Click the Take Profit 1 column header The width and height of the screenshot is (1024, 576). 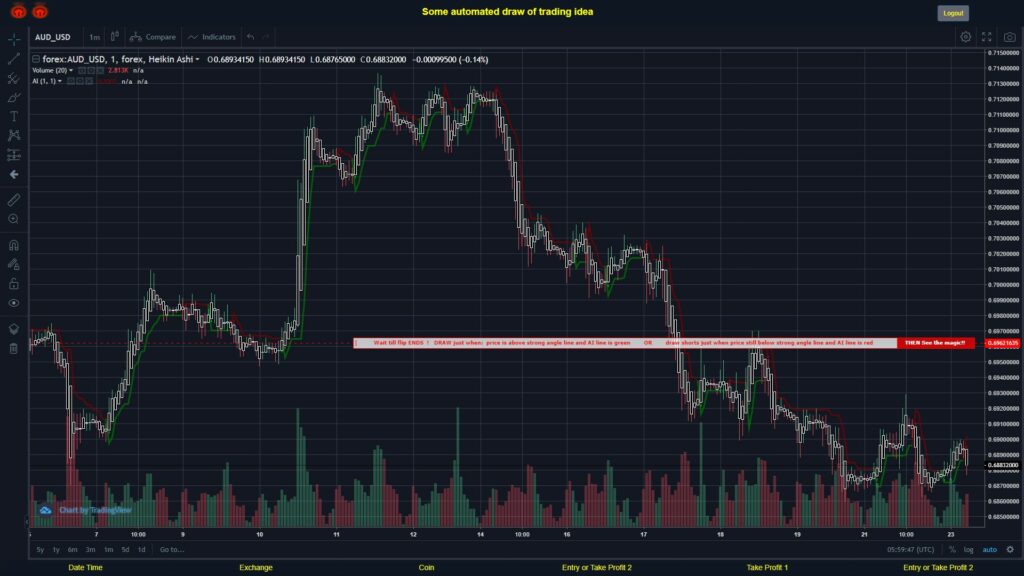[x=767, y=568]
